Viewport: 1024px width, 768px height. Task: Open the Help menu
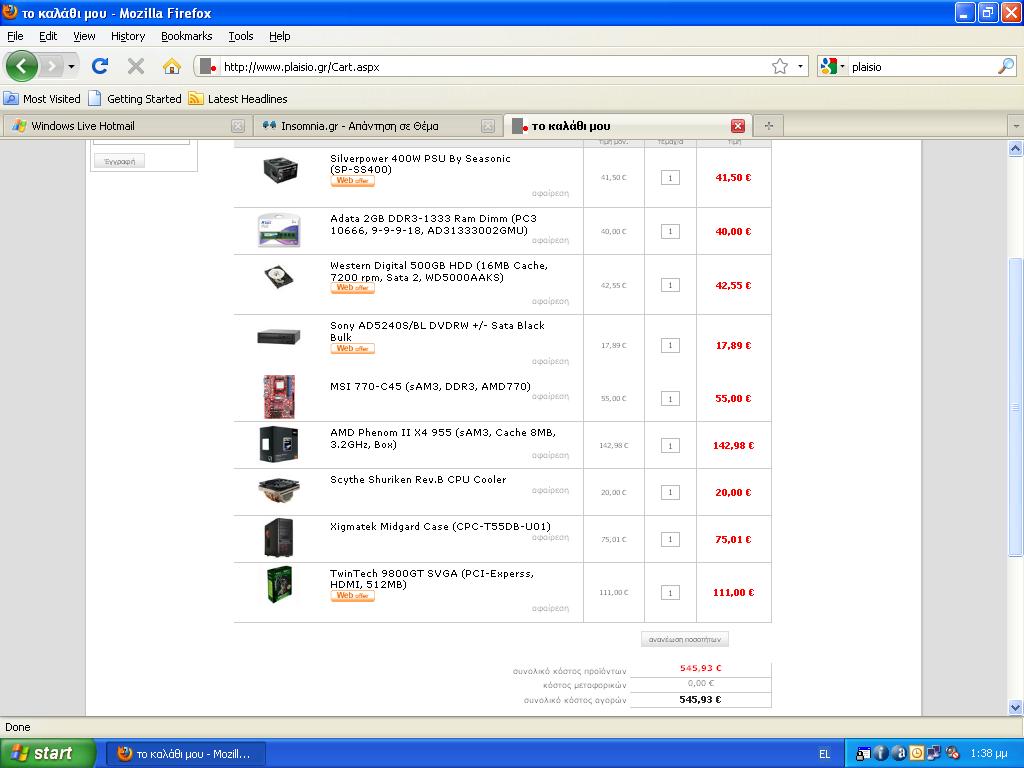[280, 36]
